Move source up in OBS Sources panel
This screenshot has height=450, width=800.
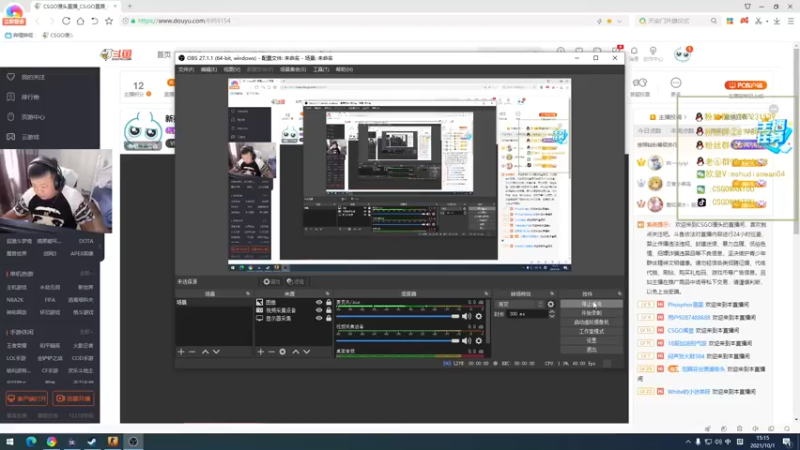click(x=295, y=352)
